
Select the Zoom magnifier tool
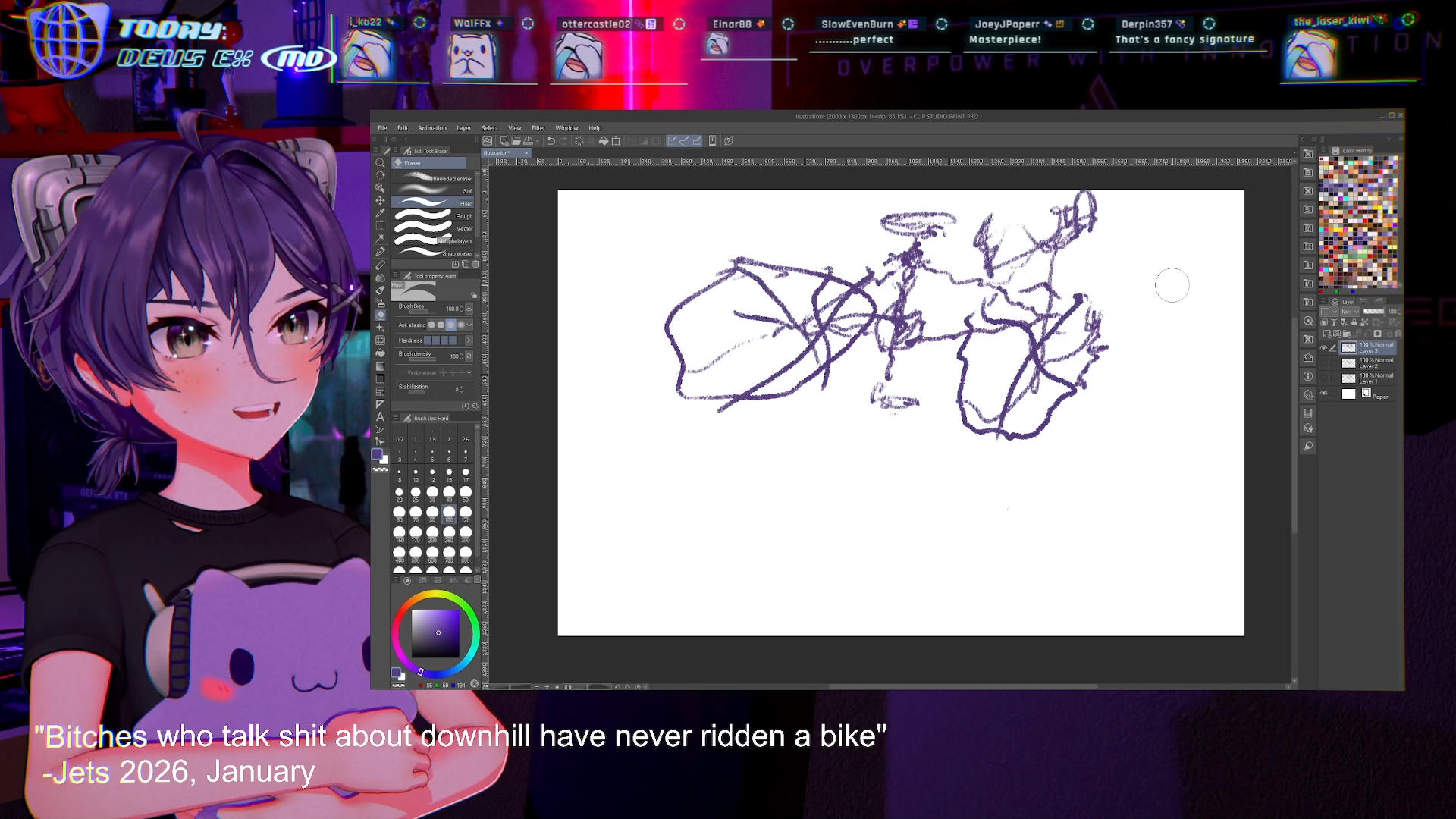[380, 163]
